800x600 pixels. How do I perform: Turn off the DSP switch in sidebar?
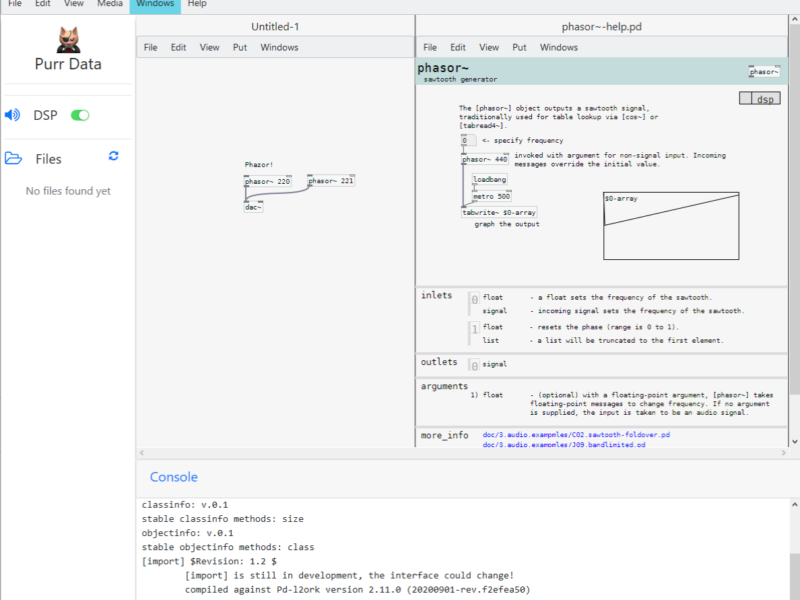point(80,115)
